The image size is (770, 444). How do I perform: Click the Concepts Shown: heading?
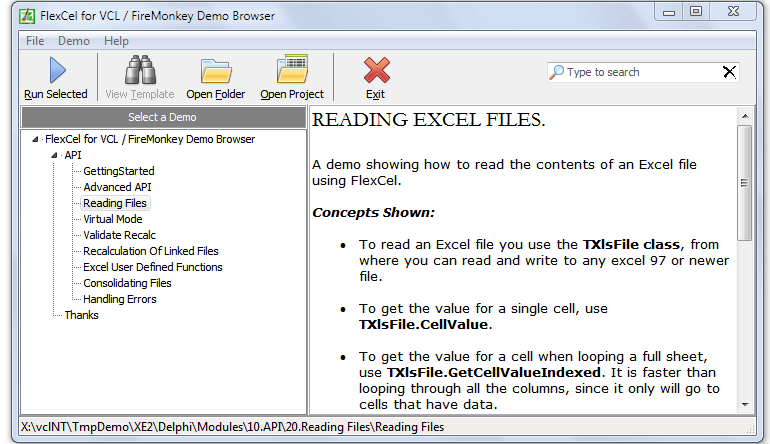[373, 213]
